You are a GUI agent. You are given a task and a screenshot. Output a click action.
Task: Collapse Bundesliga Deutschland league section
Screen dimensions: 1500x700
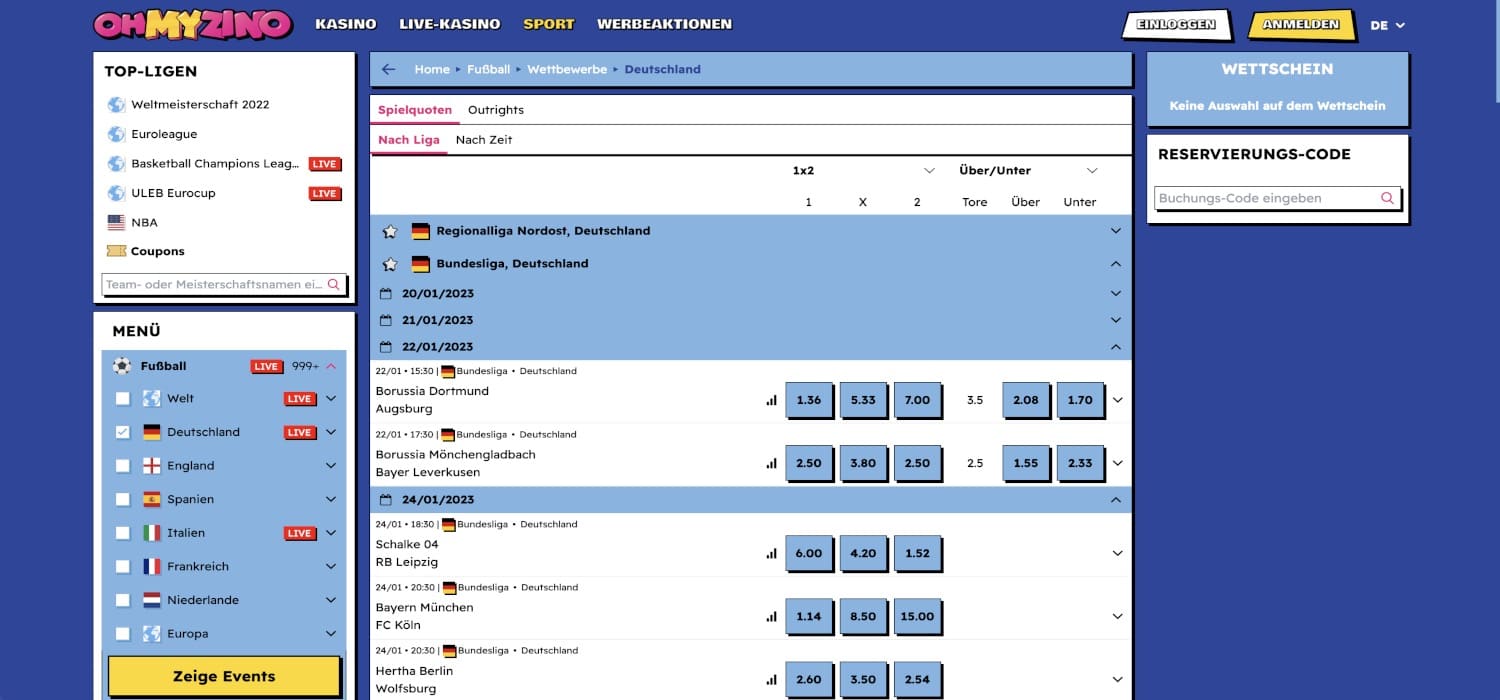point(1116,264)
